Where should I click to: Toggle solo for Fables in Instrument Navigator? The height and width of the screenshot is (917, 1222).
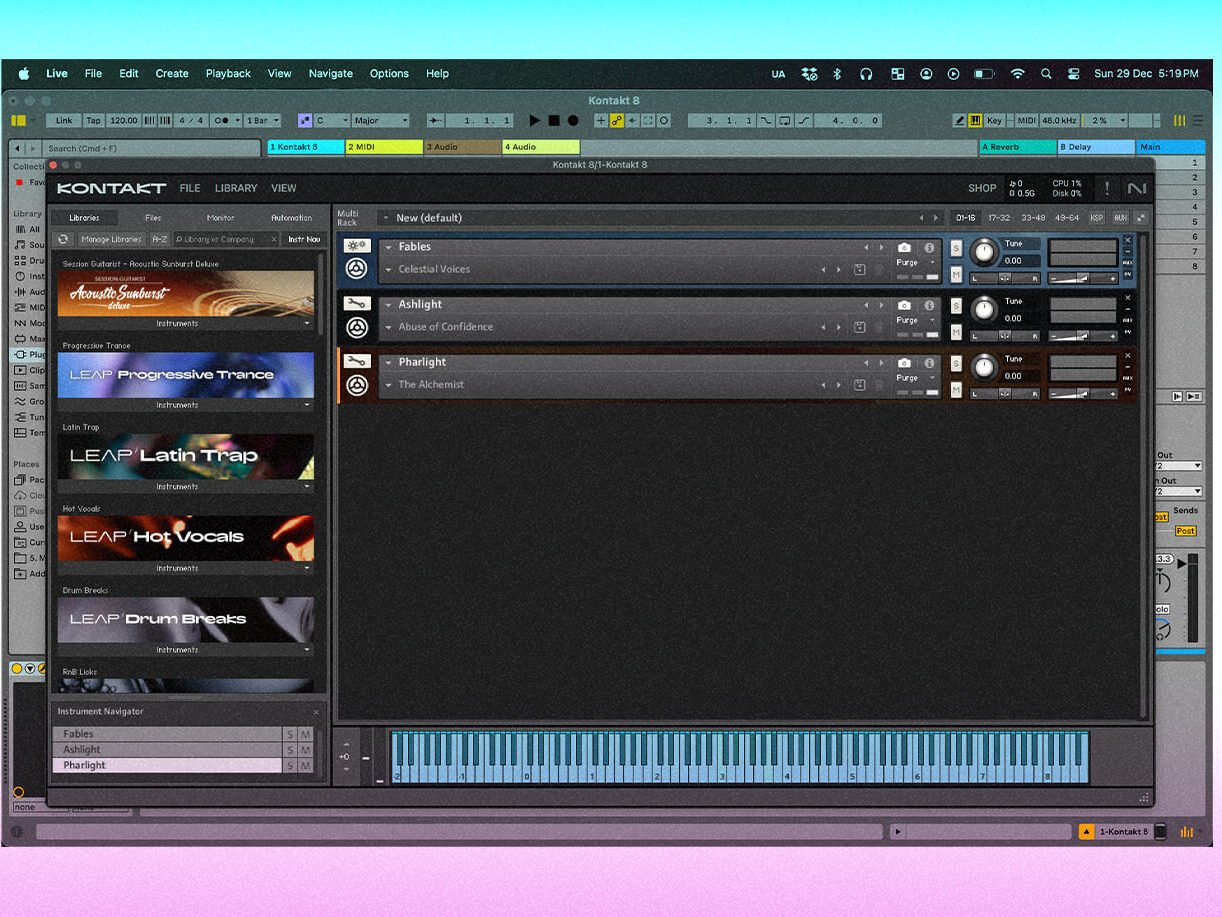click(x=290, y=734)
